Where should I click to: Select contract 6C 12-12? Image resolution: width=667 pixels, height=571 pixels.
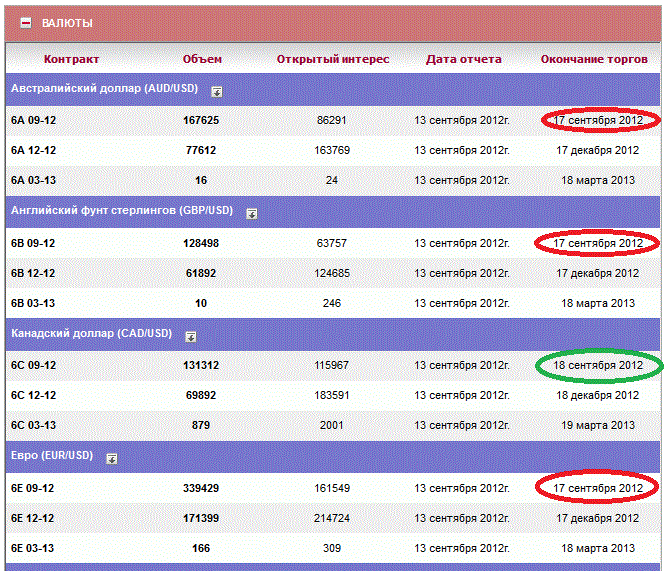34,395
